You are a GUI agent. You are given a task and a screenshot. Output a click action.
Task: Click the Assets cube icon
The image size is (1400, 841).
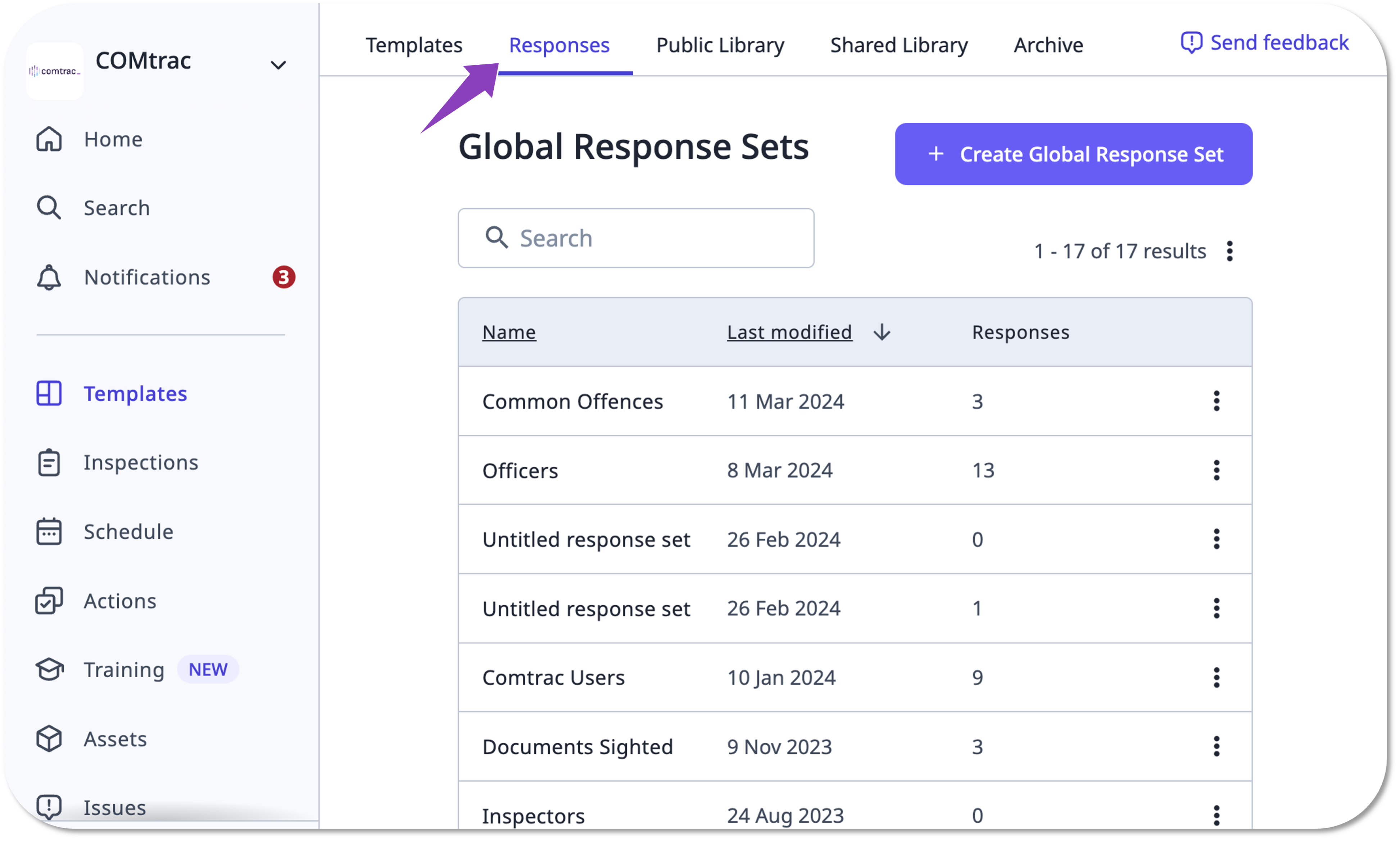click(x=49, y=738)
